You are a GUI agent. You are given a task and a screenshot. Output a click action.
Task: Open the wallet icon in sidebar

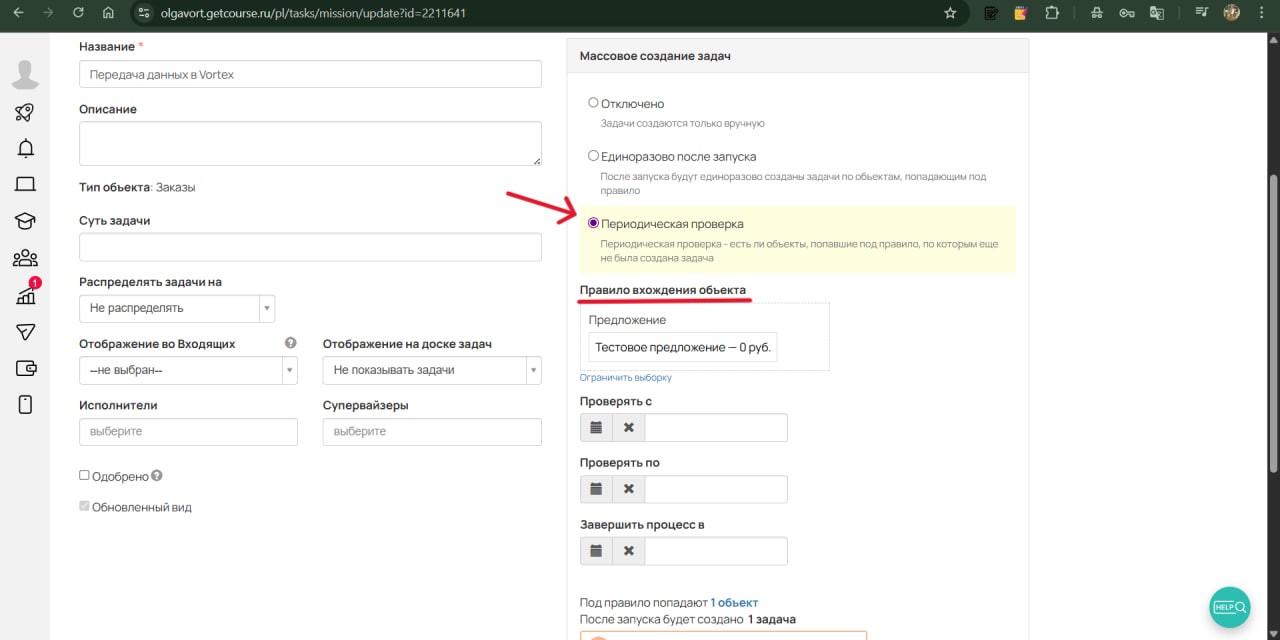[25, 368]
